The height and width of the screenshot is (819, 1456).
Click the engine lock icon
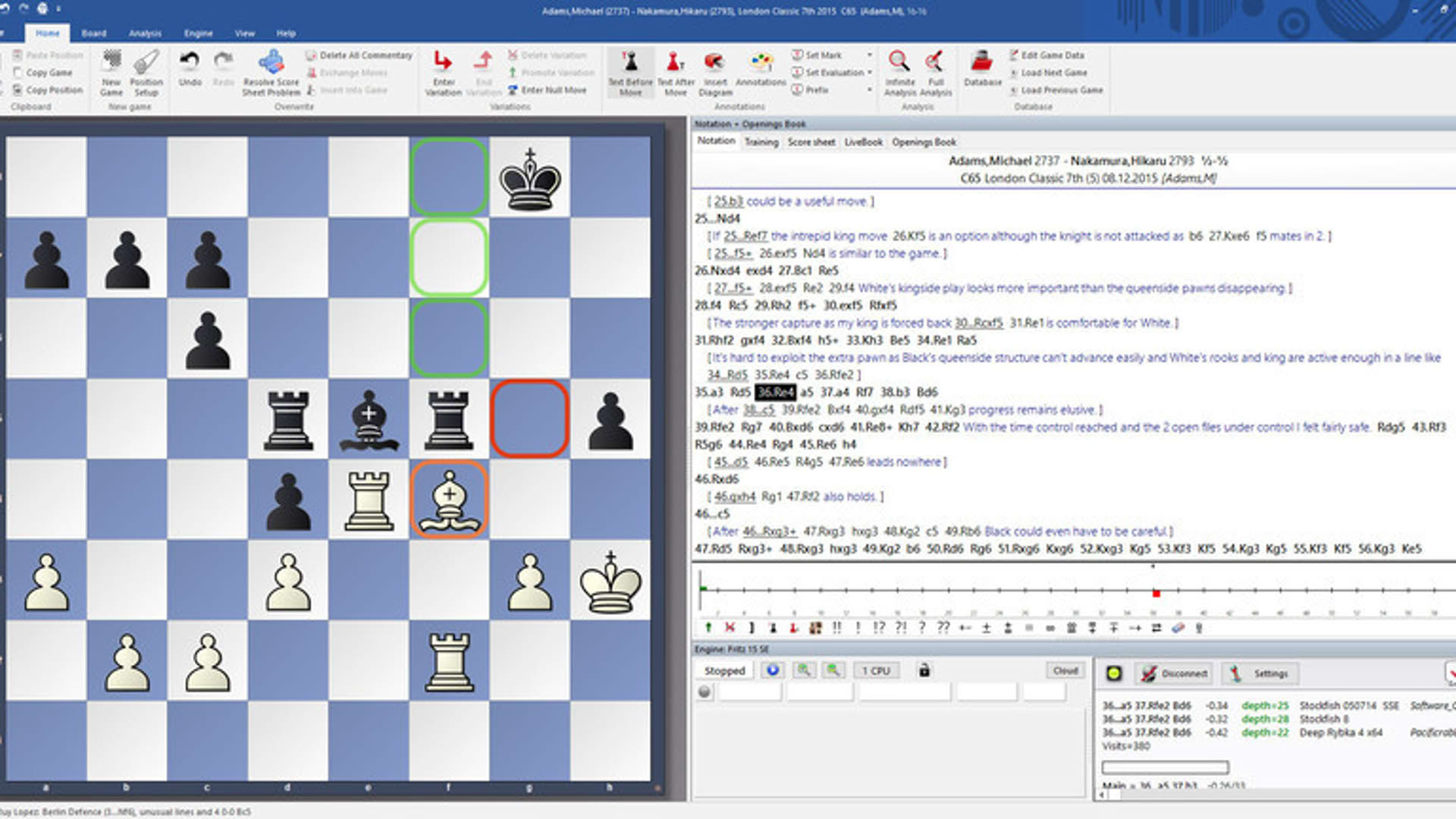tap(924, 670)
